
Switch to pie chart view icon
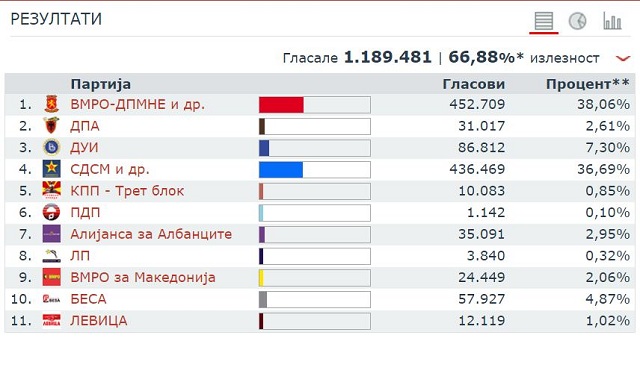tap(578, 21)
